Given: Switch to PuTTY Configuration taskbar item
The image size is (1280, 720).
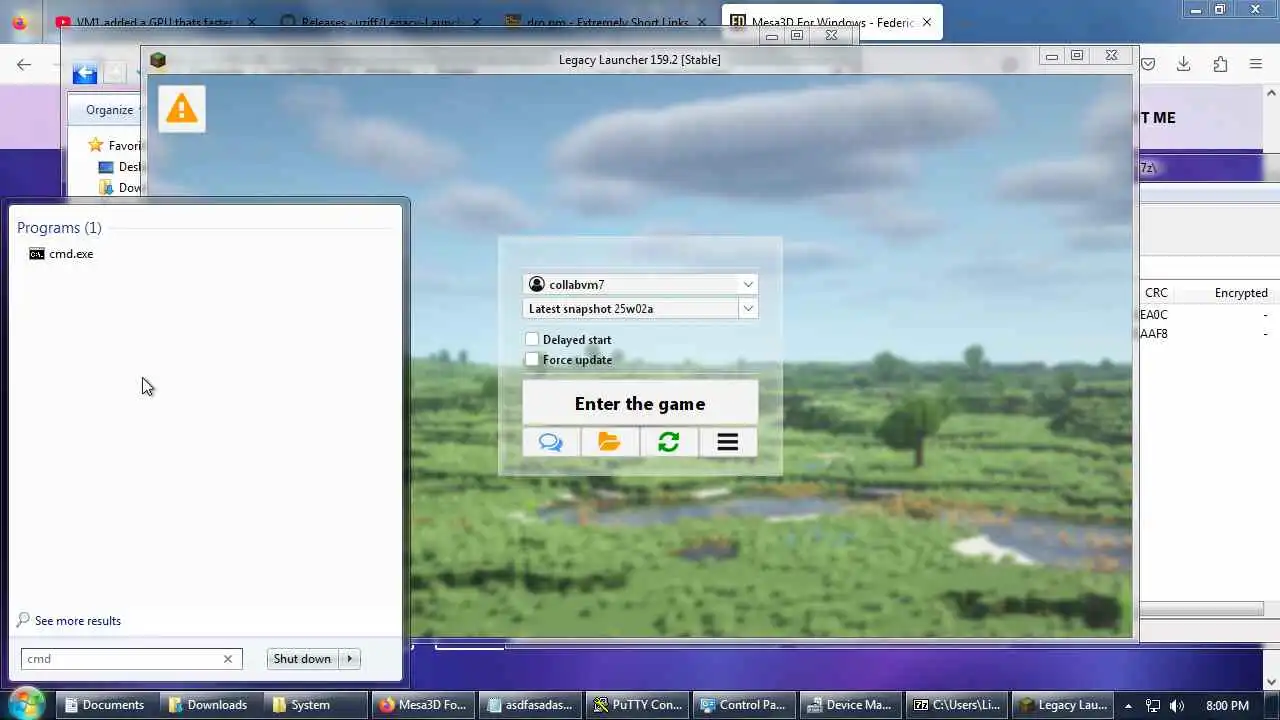Looking at the screenshot, I should point(636,705).
